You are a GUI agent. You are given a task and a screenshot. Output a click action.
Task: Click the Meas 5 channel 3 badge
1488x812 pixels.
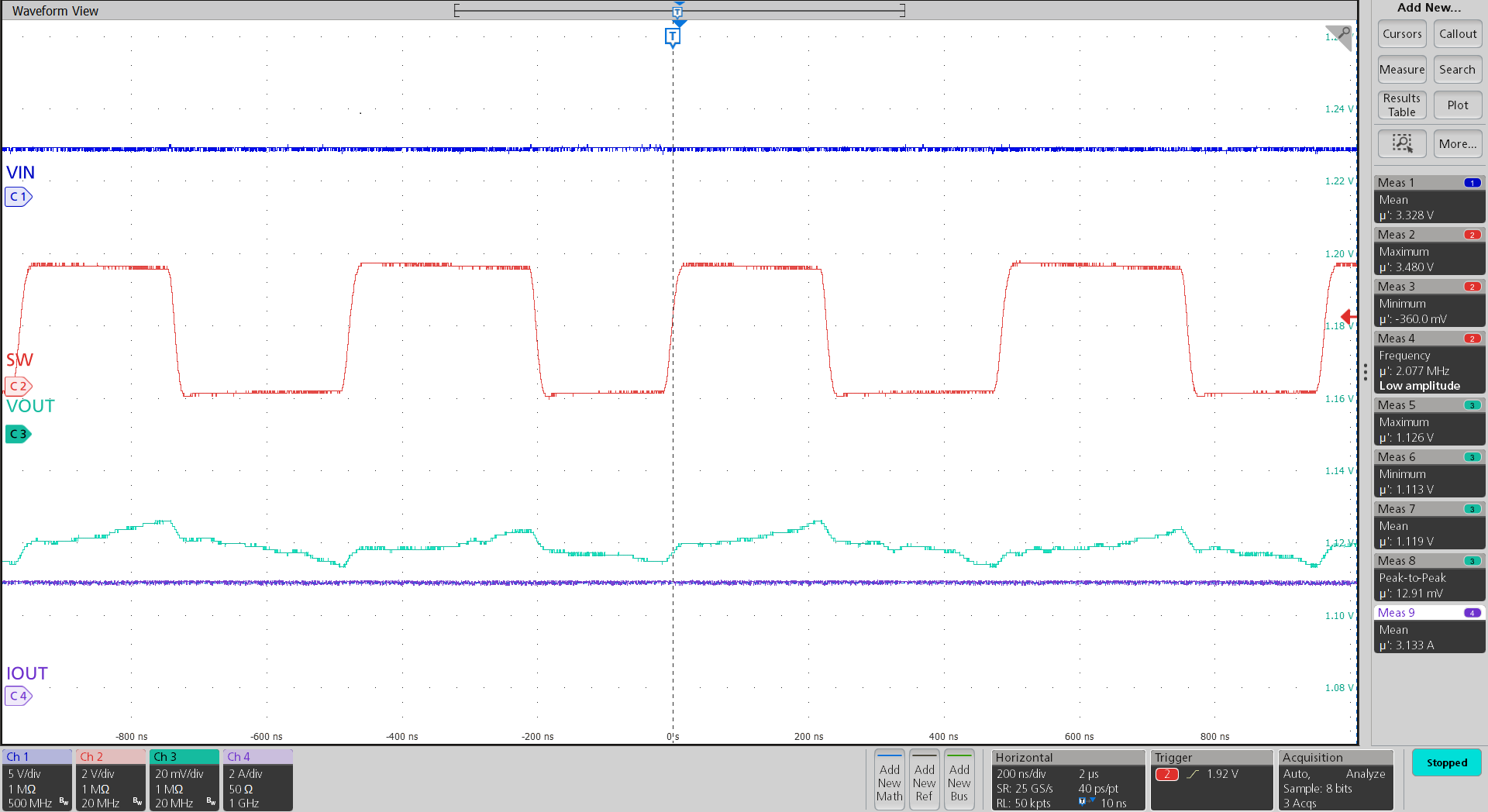click(x=1472, y=405)
